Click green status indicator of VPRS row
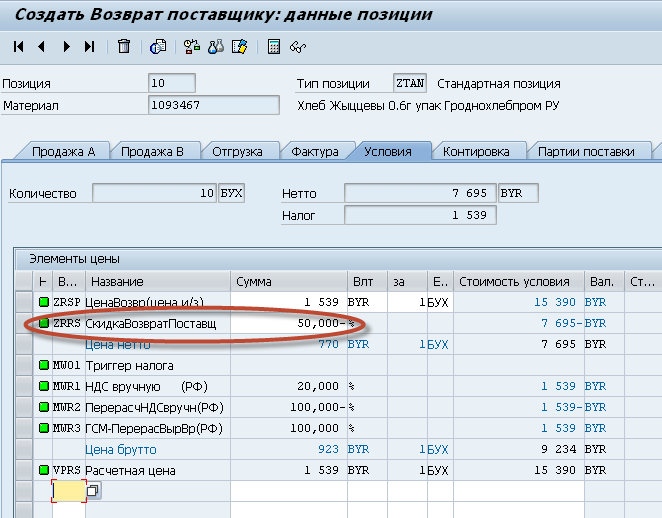This screenshot has width=662, height=518. (x=43, y=470)
